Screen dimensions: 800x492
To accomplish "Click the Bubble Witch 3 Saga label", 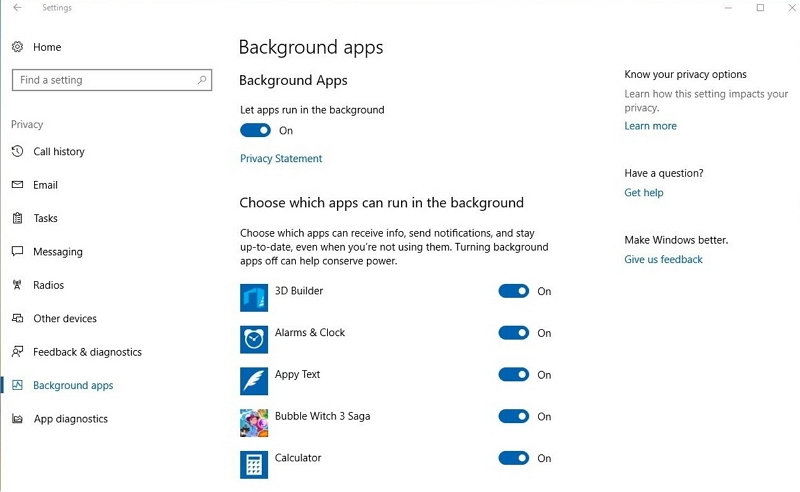I will point(322,416).
